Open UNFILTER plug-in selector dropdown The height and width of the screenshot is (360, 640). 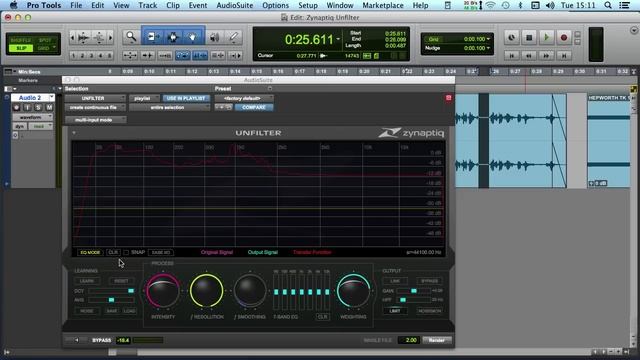[95, 98]
